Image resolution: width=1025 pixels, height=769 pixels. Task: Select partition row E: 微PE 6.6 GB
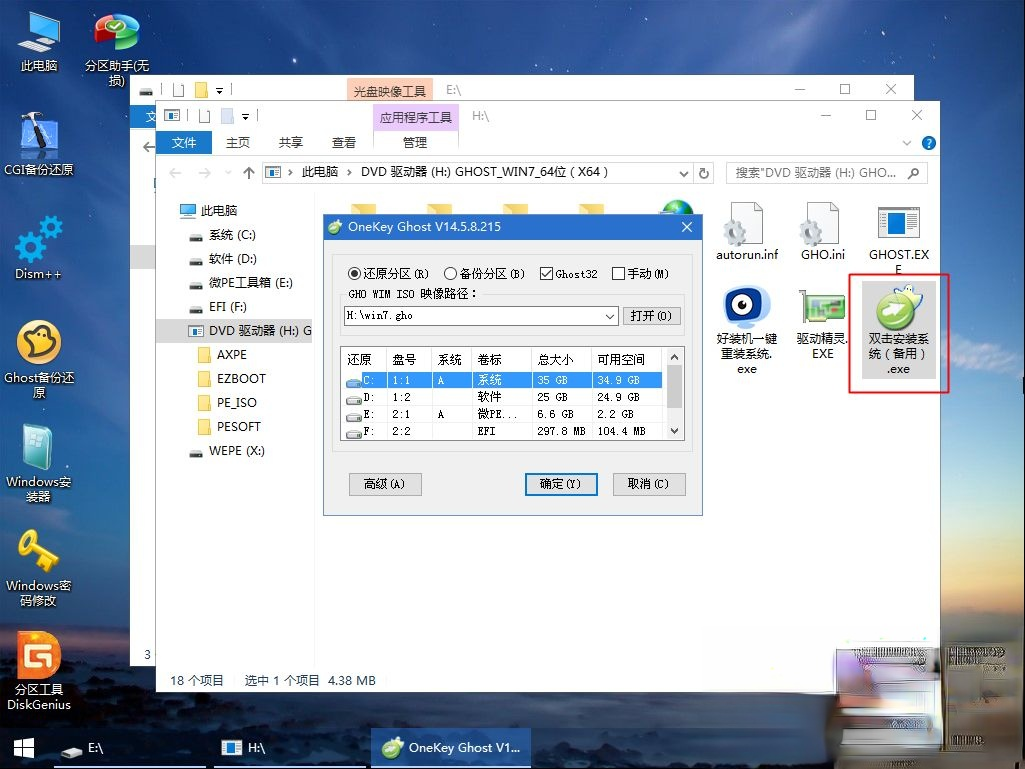click(x=503, y=414)
